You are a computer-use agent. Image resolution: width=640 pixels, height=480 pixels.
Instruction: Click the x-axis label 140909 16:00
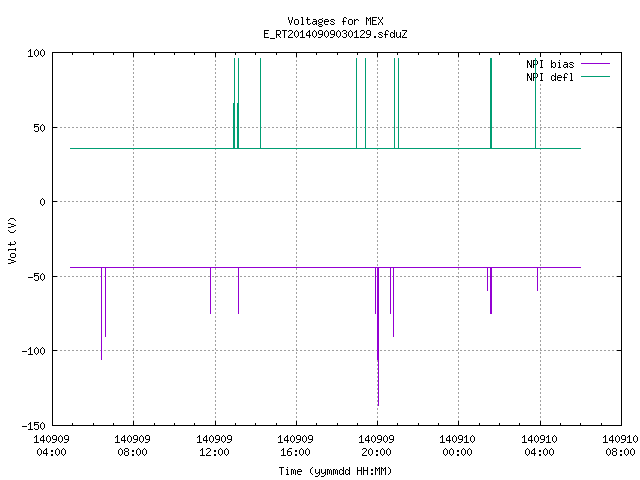pos(295,446)
